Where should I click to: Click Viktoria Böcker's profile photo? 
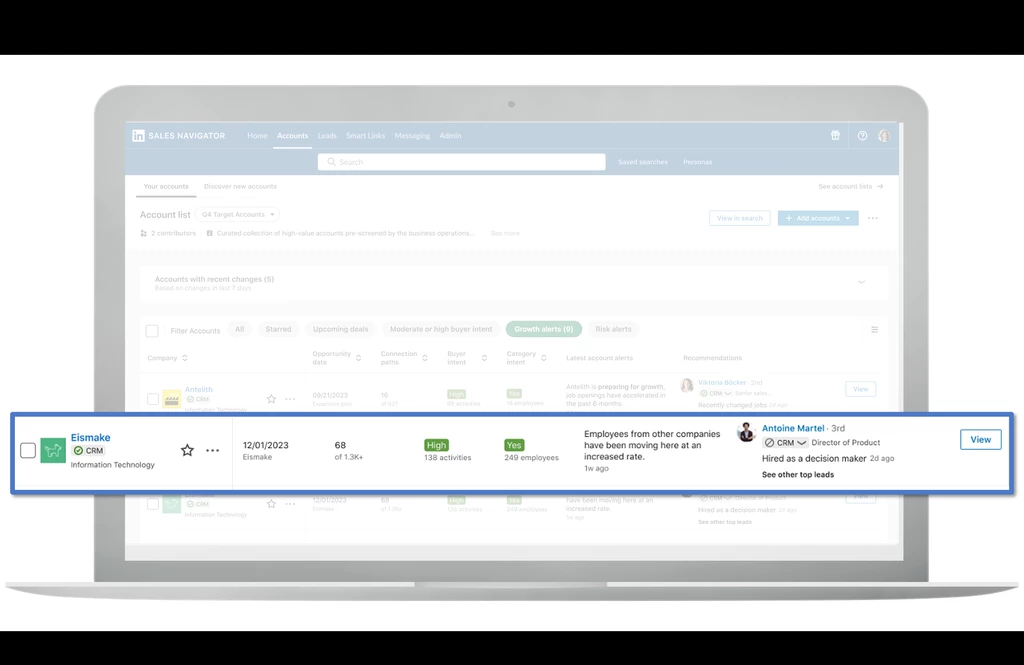[687, 385]
